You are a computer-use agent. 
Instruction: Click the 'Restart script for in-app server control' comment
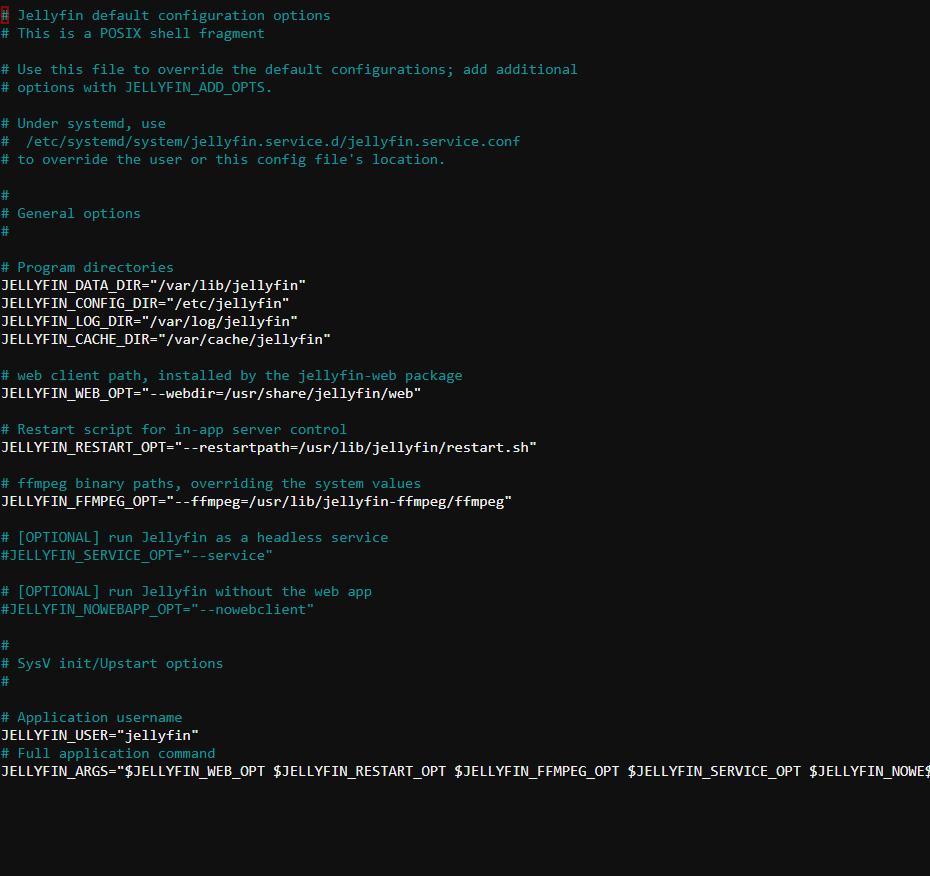(x=174, y=429)
